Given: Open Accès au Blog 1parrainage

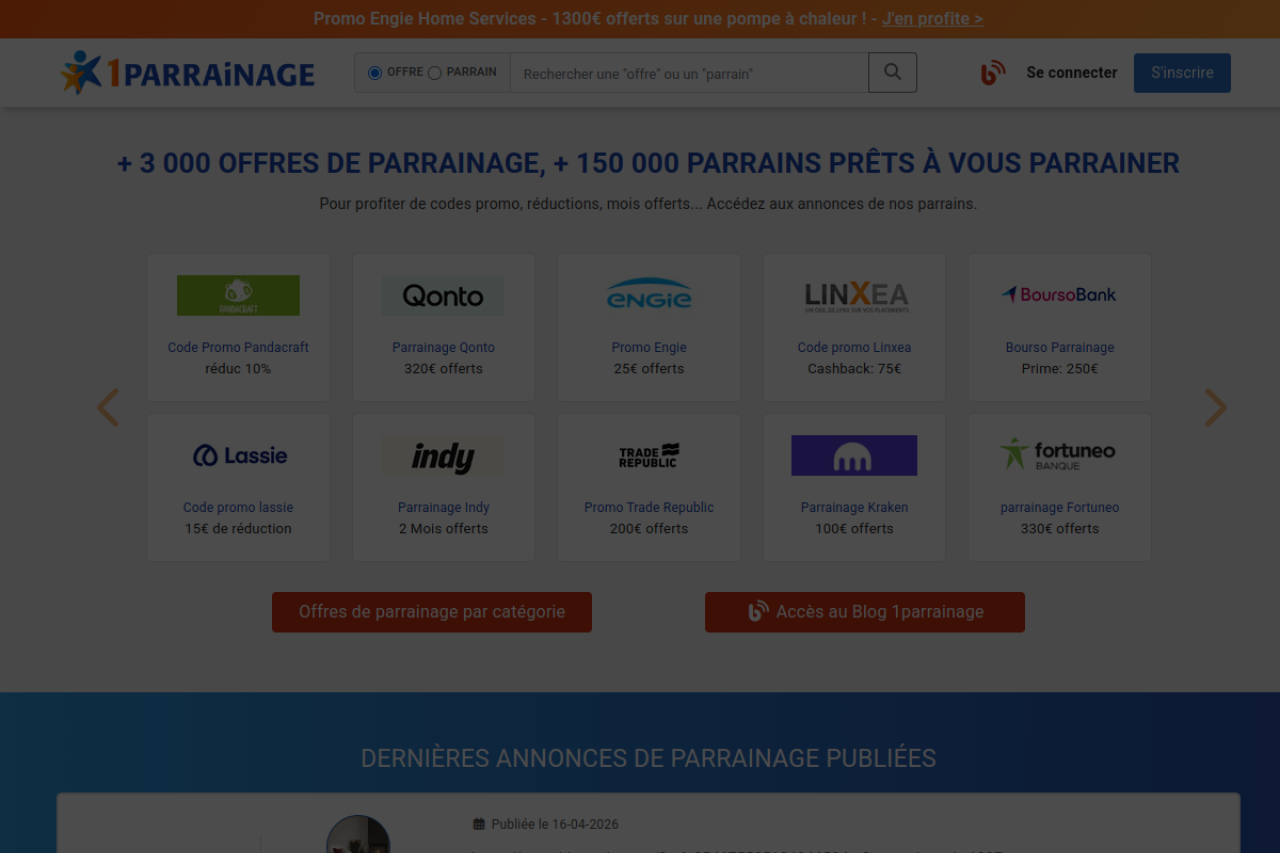Looking at the screenshot, I should coord(865,612).
